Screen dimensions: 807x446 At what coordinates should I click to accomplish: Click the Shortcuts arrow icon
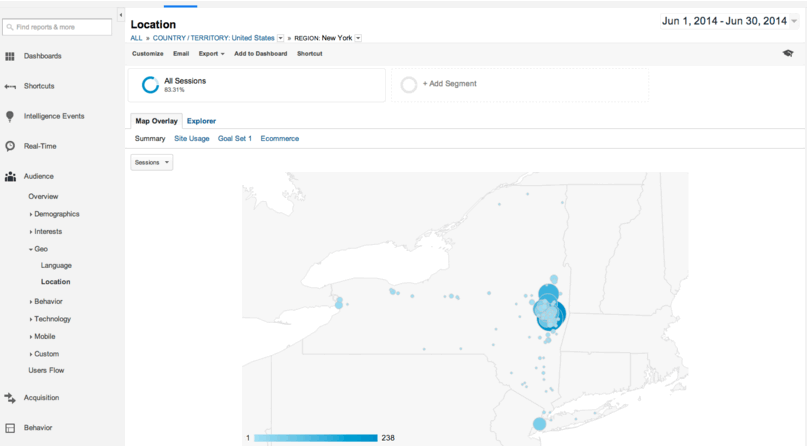click(x=10, y=86)
